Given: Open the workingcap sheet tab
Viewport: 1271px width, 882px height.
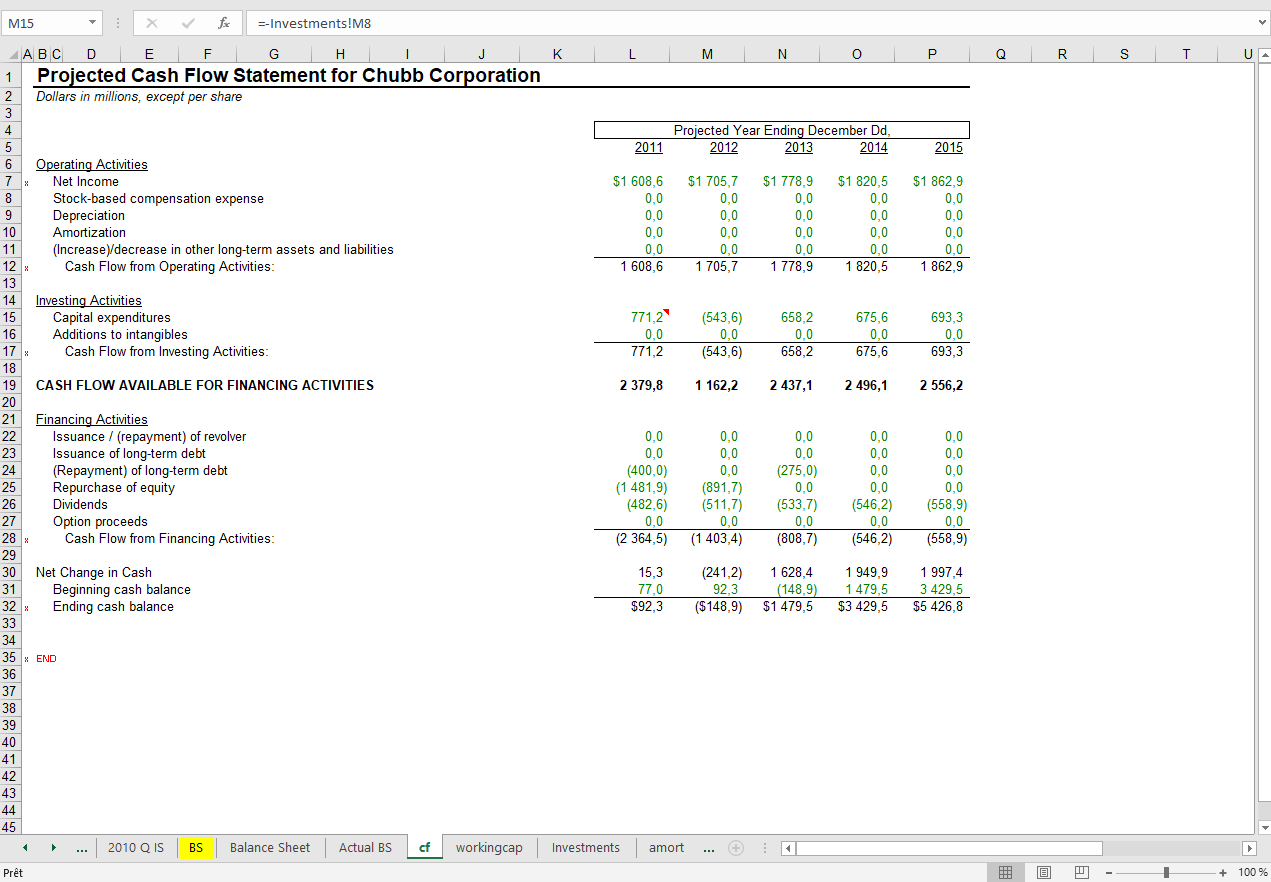Looking at the screenshot, I should pos(489,848).
